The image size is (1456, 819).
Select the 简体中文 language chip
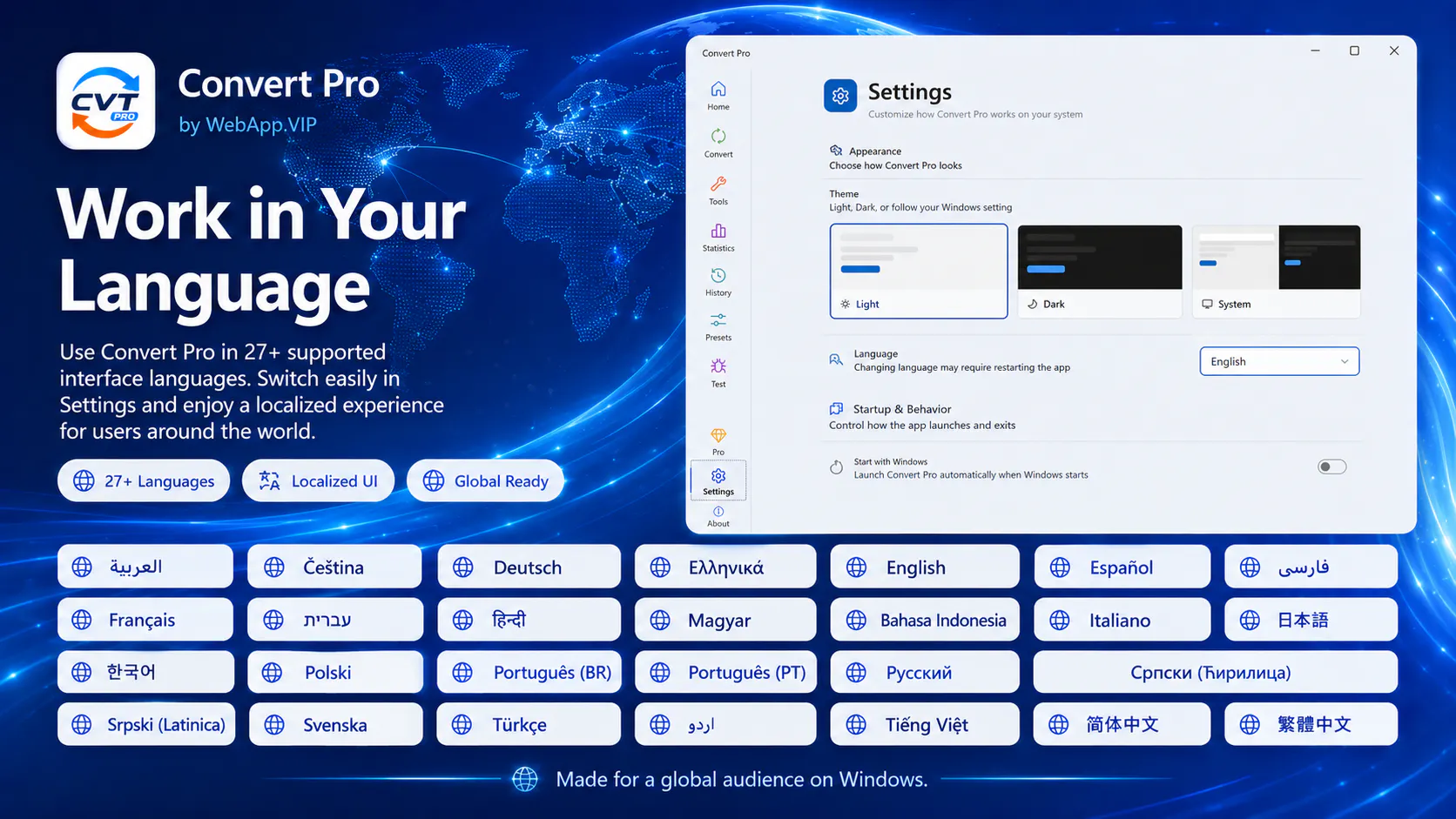pyautogui.click(x=1122, y=724)
